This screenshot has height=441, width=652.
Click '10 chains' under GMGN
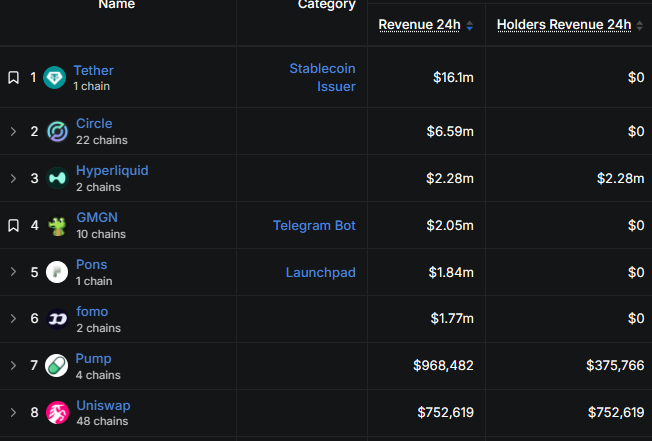point(101,234)
